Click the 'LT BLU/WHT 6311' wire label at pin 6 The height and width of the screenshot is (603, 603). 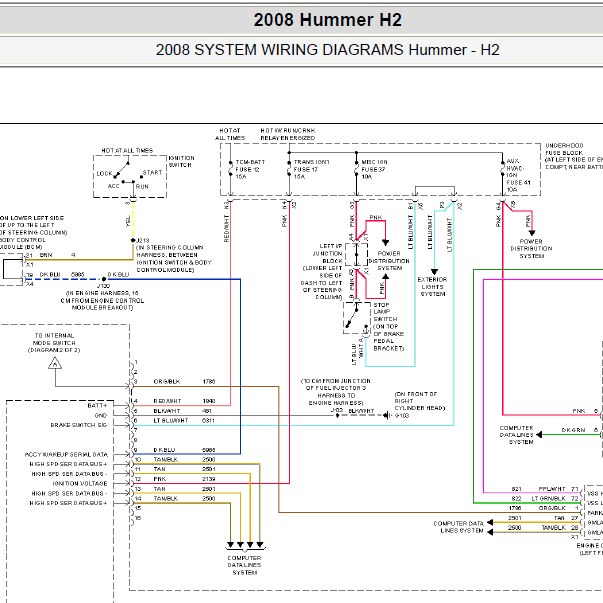[184, 421]
